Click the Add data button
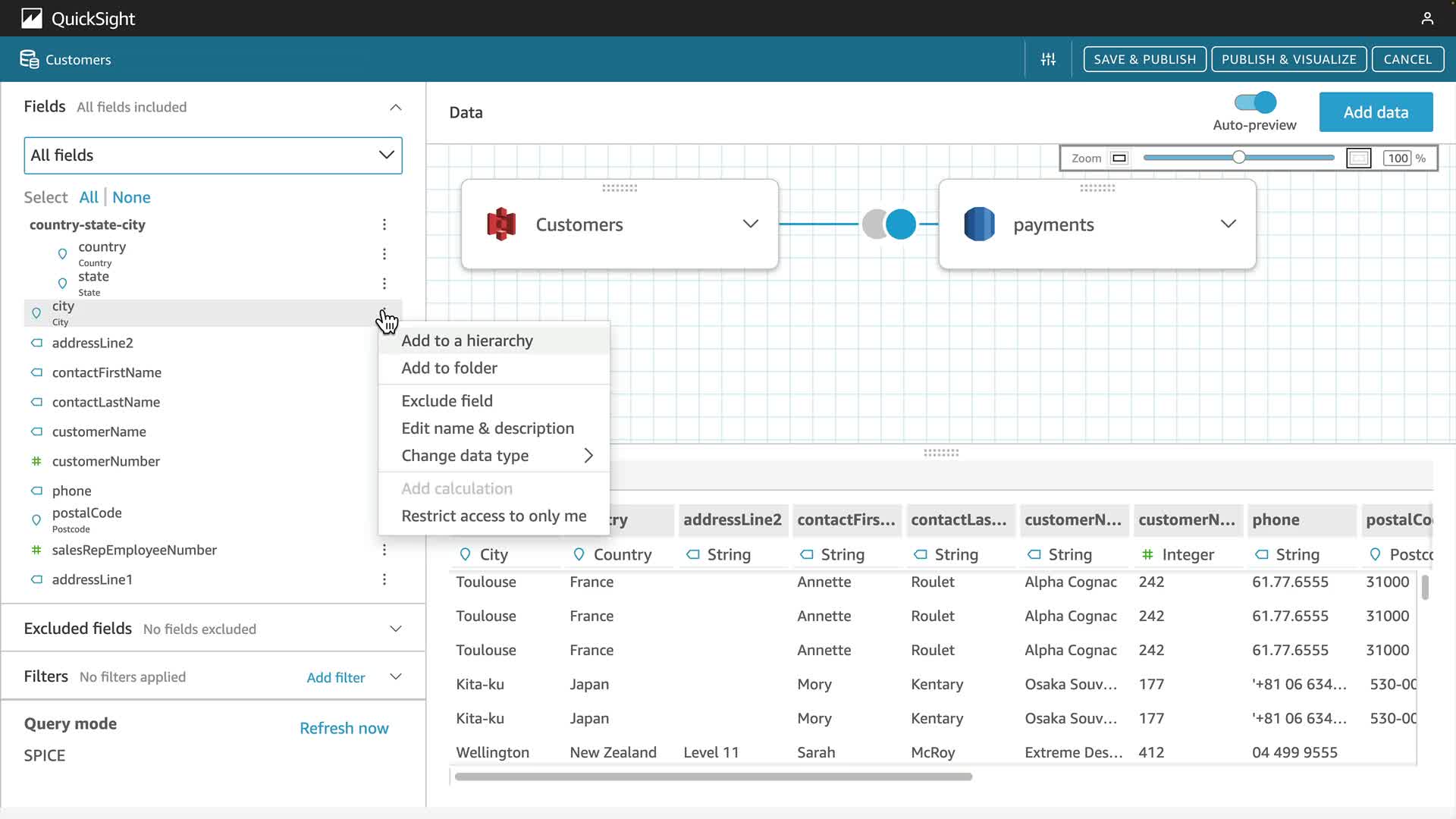This screenshot has height=819, width=1456. click(x=1376, y=112)
